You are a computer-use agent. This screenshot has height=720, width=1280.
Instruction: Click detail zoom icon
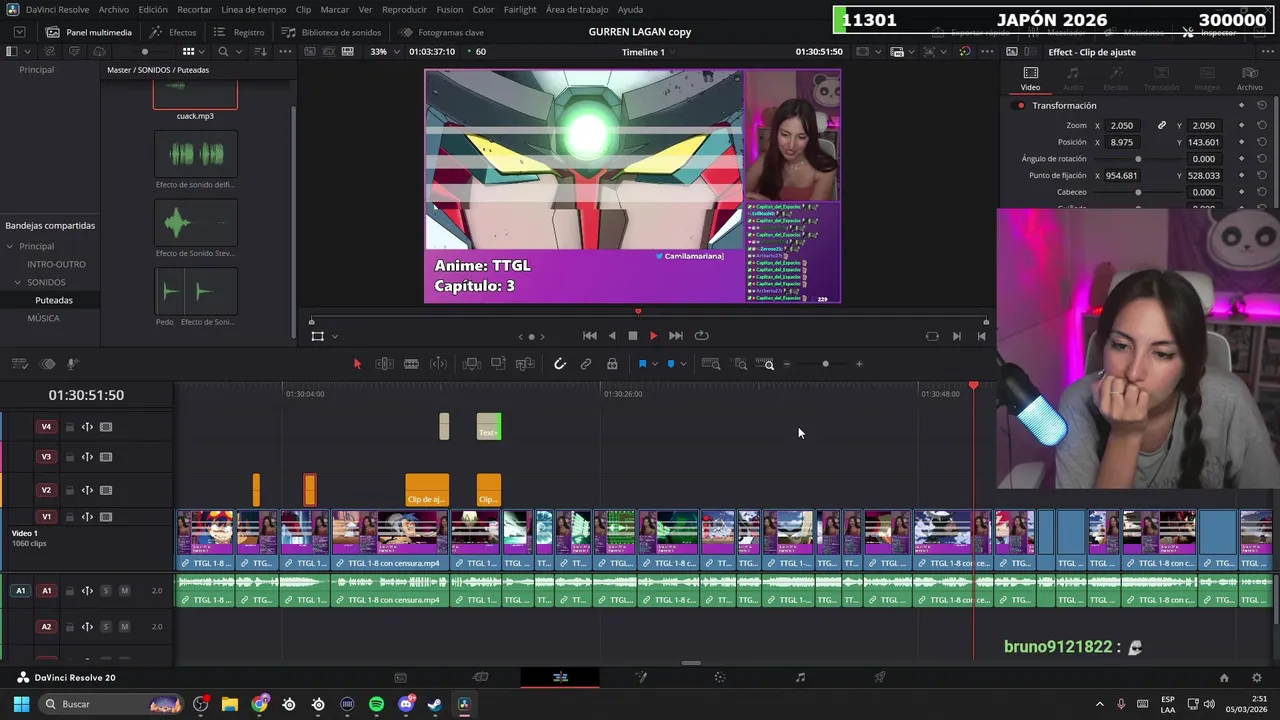tap(741, 364)
